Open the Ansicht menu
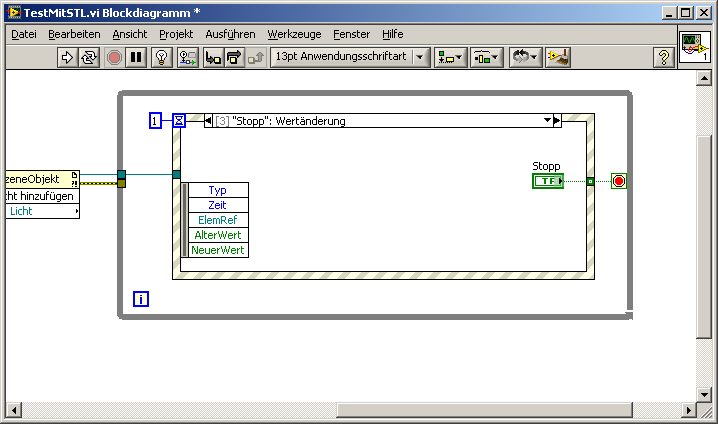The image size is (718, 424). pyautogui.click(x=130, y=34)
